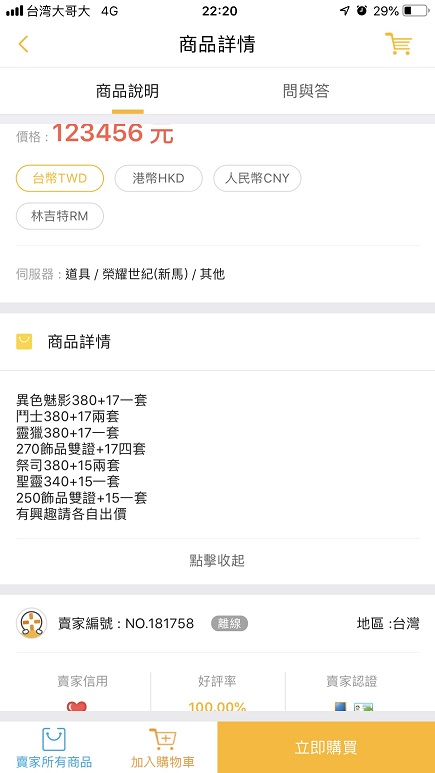
Task: Select 港幣HKD currency option
Action: (158, 178)
